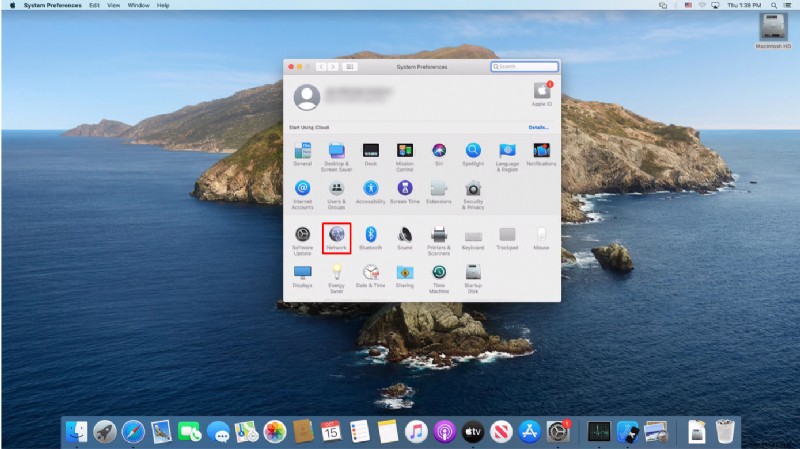
Task: Go back with the toolbar back arrow
Action: click(x=321, y=67)
